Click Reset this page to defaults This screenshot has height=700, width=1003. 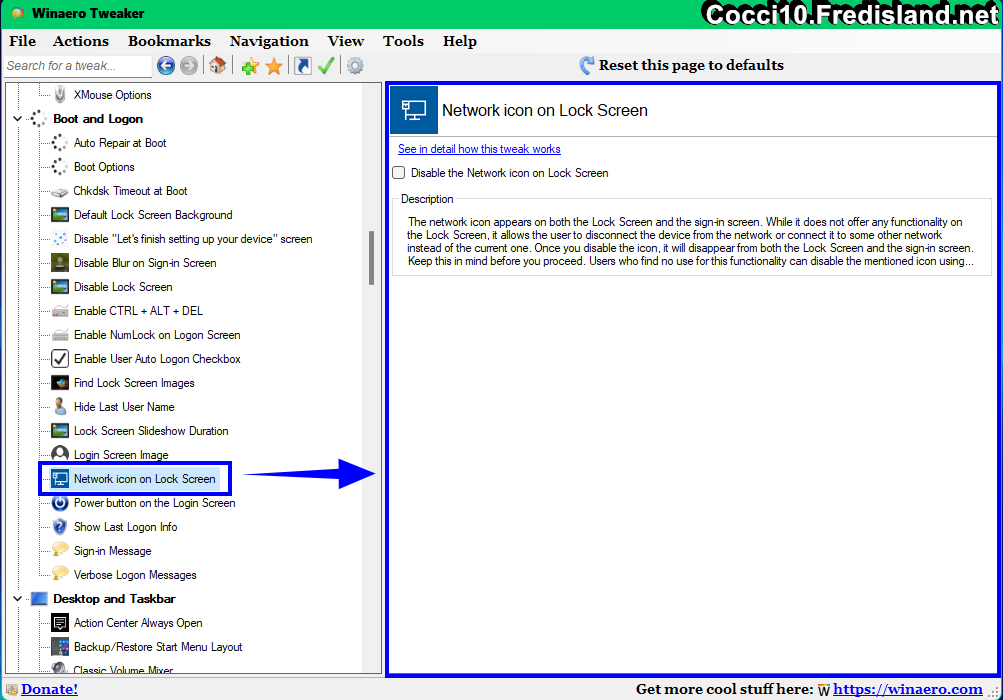pyautogui.click(x=681, y=65)
